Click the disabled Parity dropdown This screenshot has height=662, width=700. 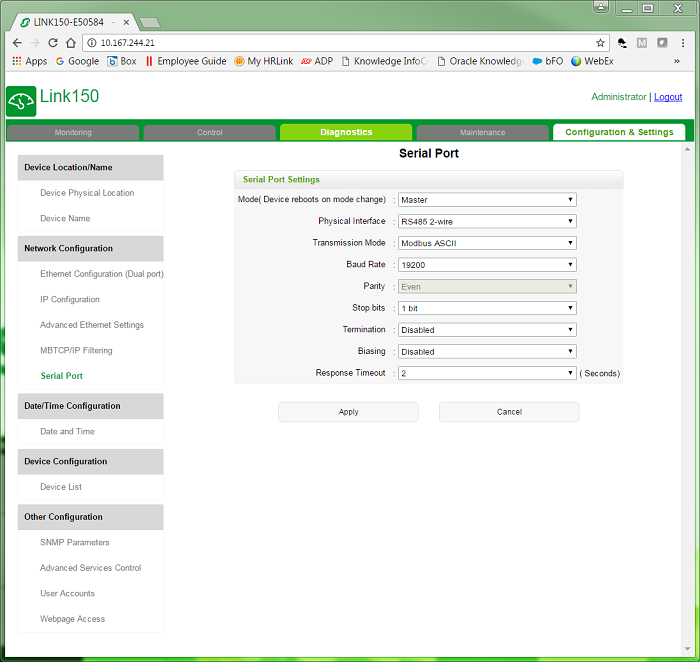[x=487, y=287]
